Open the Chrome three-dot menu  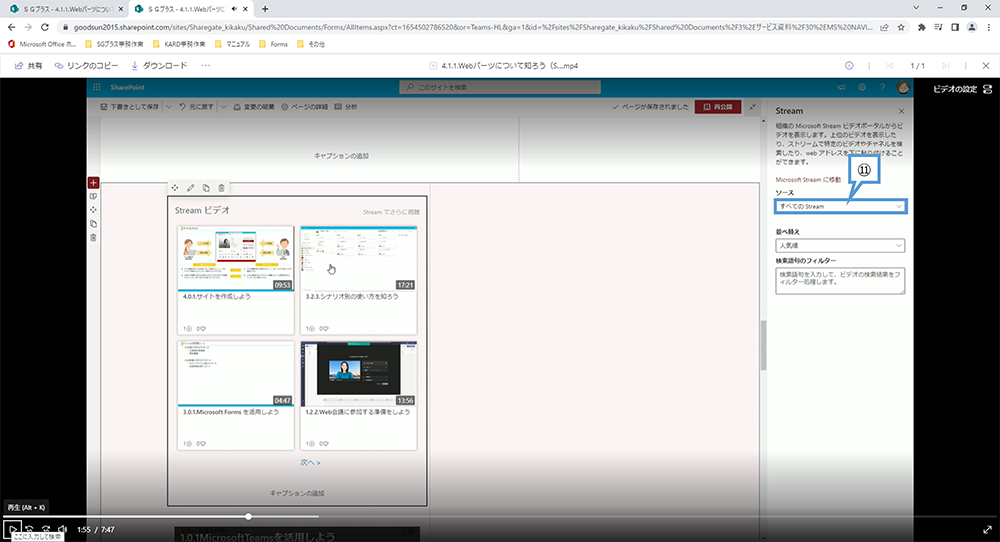click(x=989, y=27)
